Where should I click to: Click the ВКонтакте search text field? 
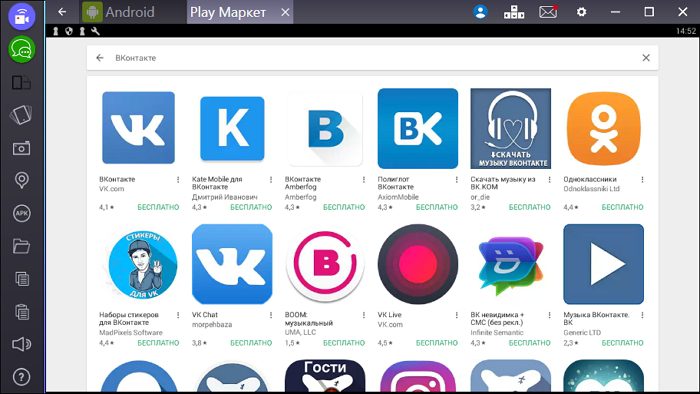(372, 58)
